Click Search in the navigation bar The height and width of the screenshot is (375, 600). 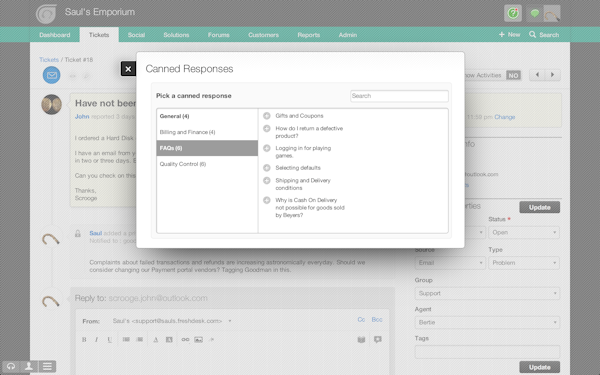tap(544, 35)
